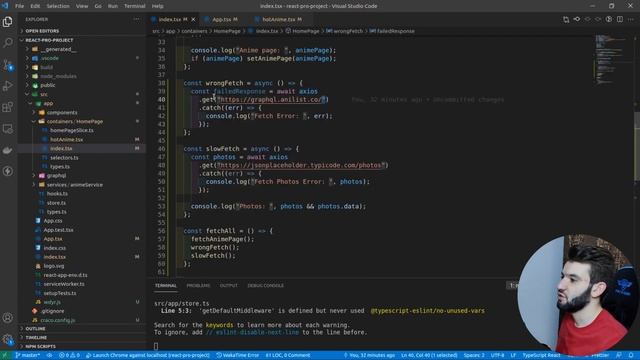Click the second editor toolbar git icon

(577, 19)
